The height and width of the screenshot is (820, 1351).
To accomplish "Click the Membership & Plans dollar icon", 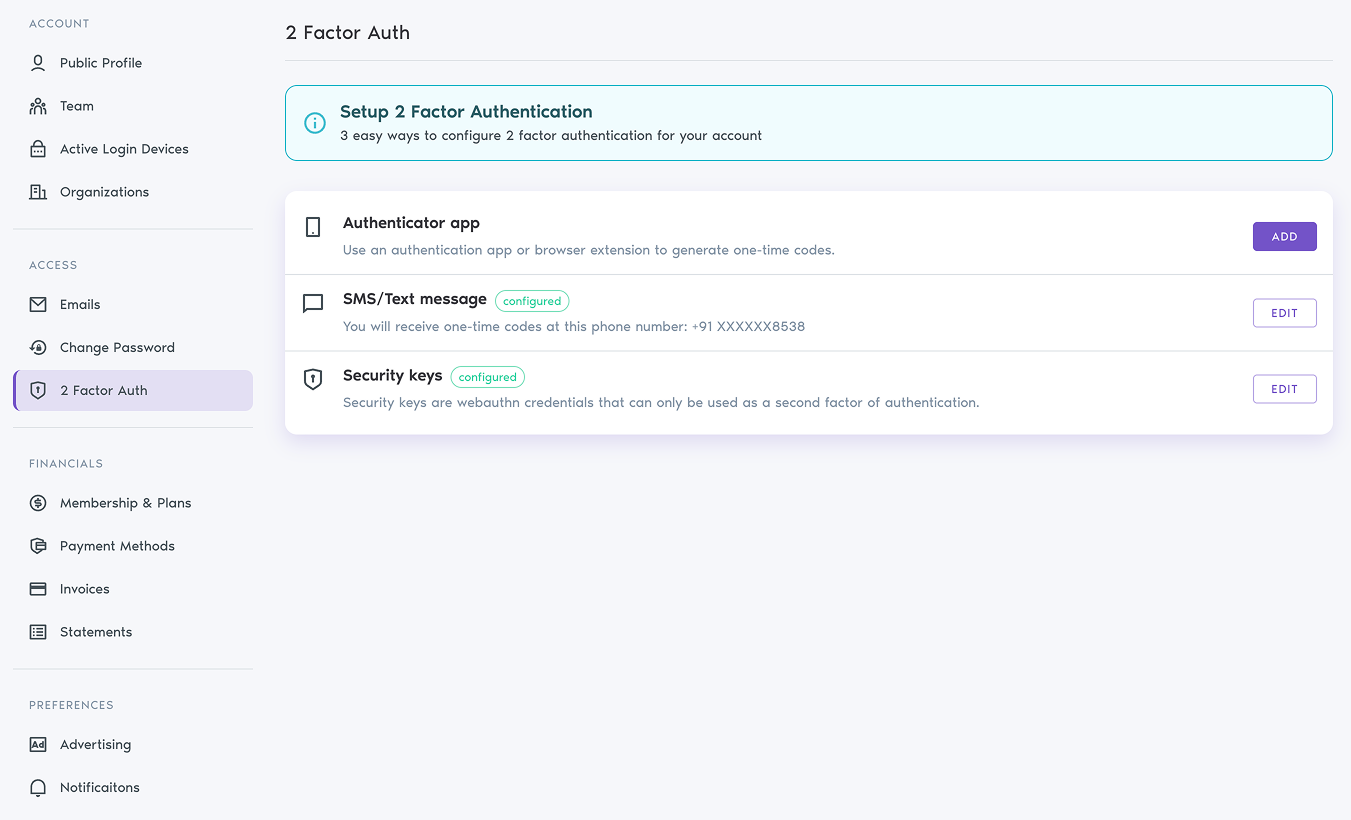I will [x=38, y=502].
